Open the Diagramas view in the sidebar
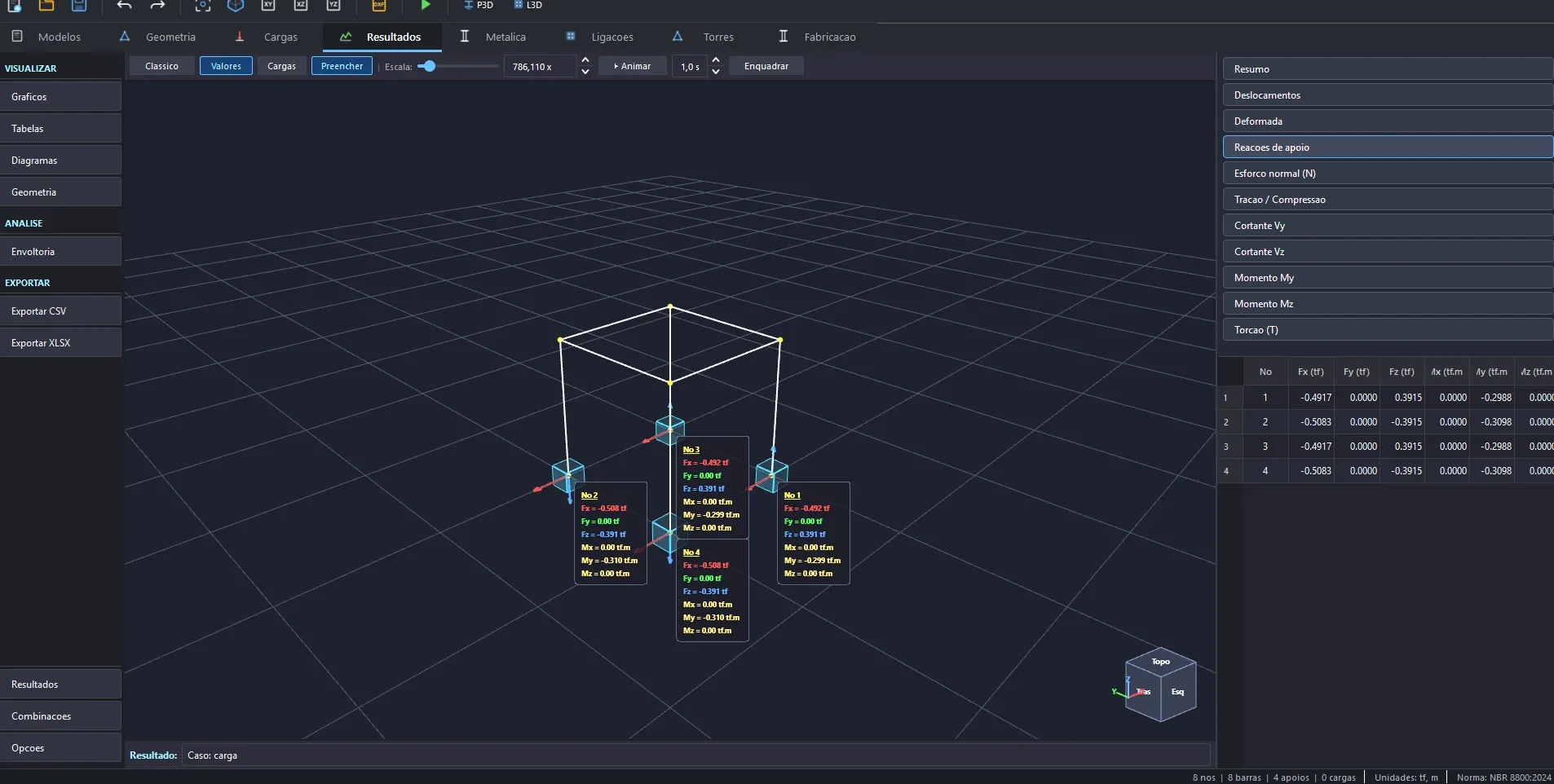Screen dimensions: 1554x784 [61, 161]
